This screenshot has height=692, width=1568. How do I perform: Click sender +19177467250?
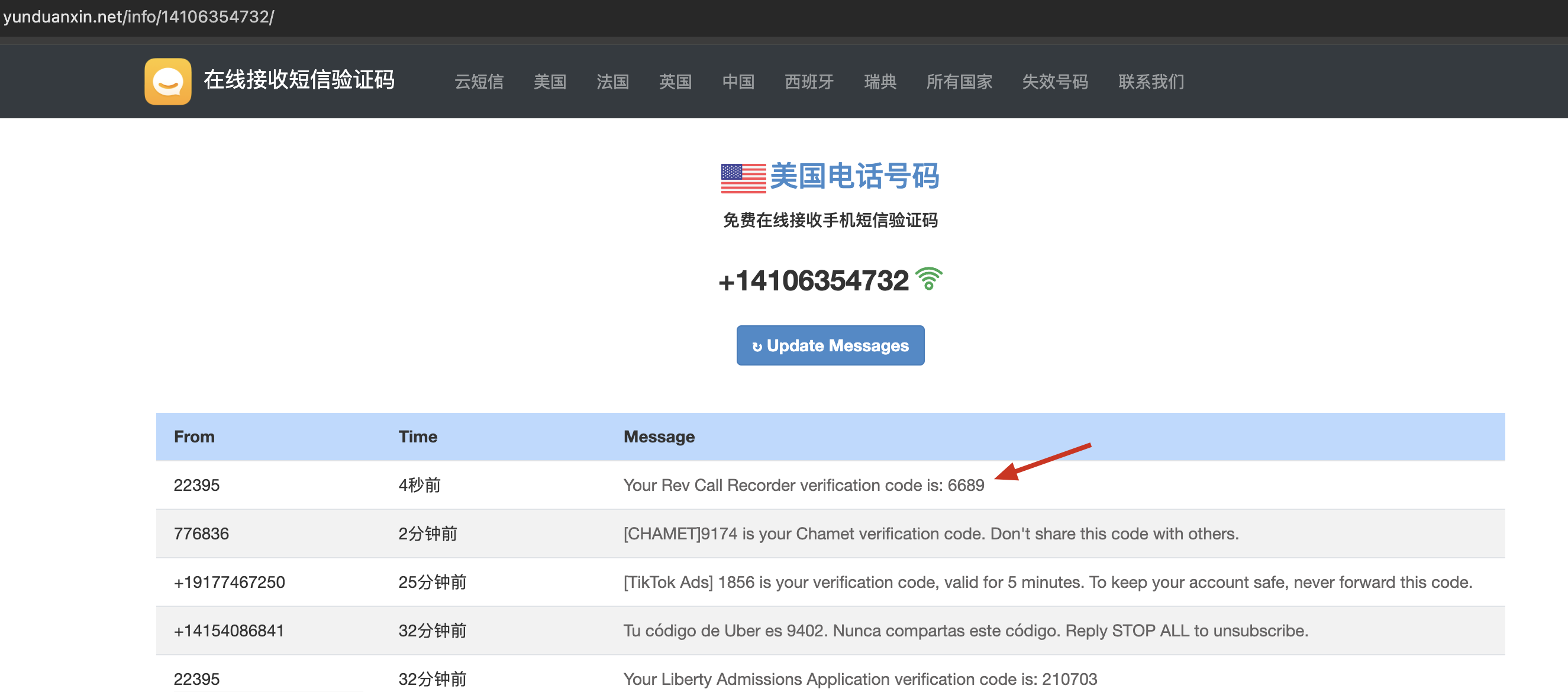point(229,582)
